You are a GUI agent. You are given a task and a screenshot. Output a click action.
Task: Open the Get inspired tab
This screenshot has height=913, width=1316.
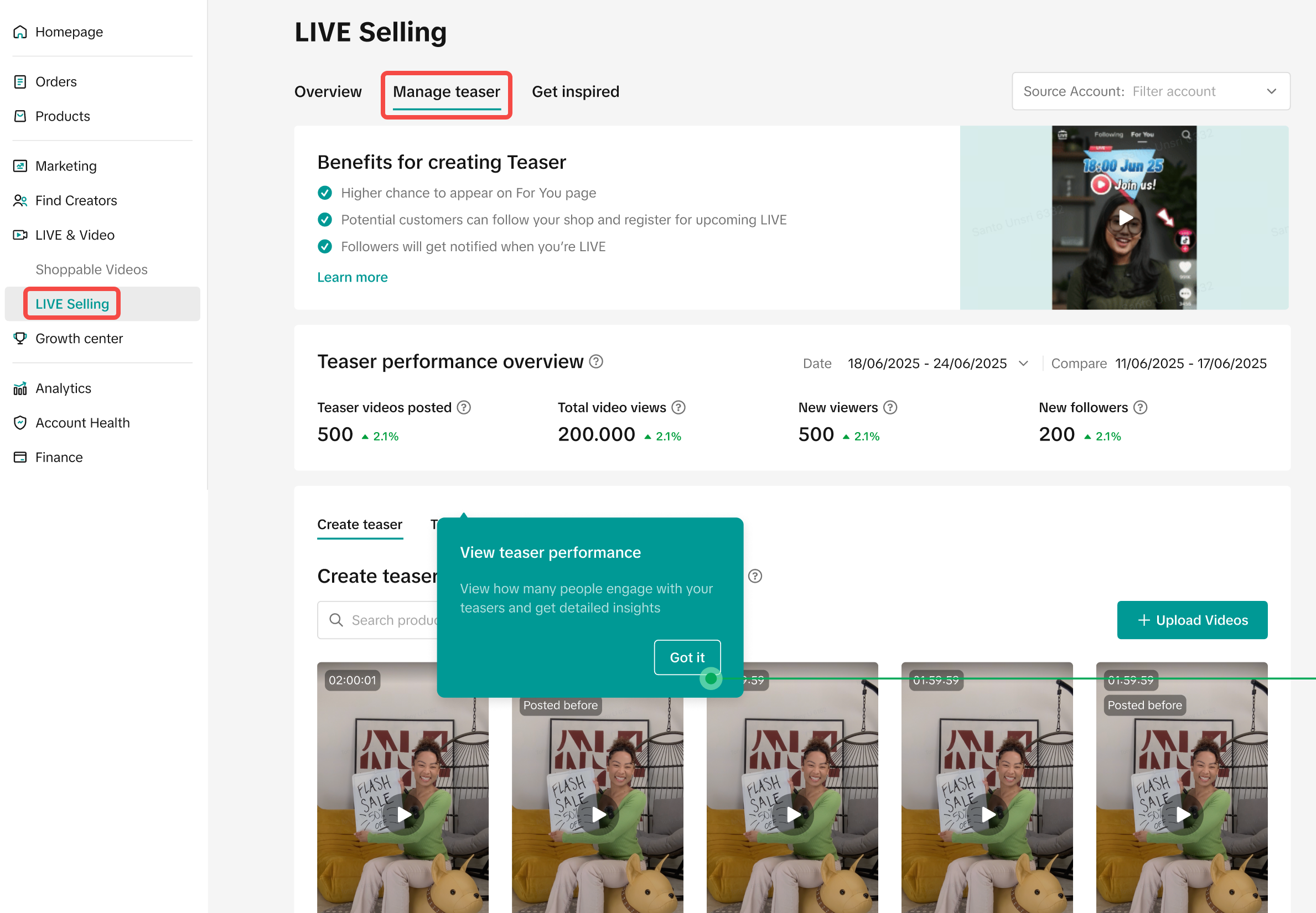pos(575,91)
